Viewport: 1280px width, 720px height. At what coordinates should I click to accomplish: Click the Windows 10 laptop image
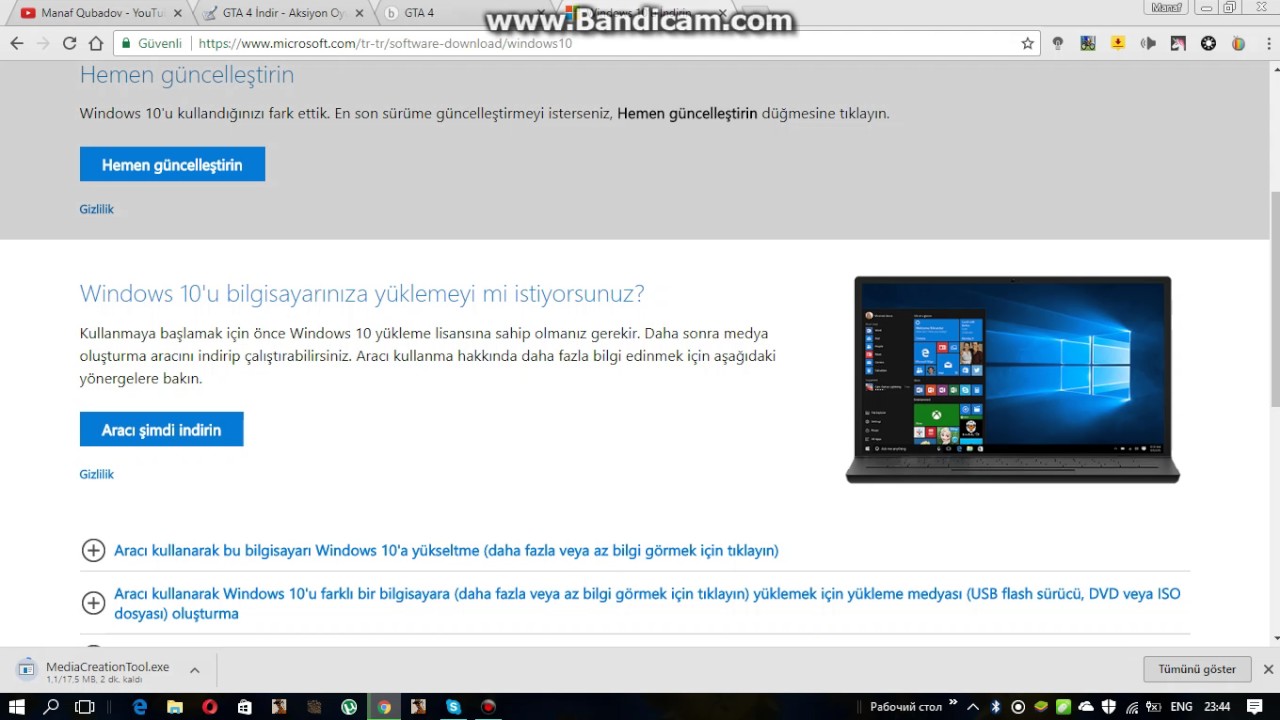1012,380
